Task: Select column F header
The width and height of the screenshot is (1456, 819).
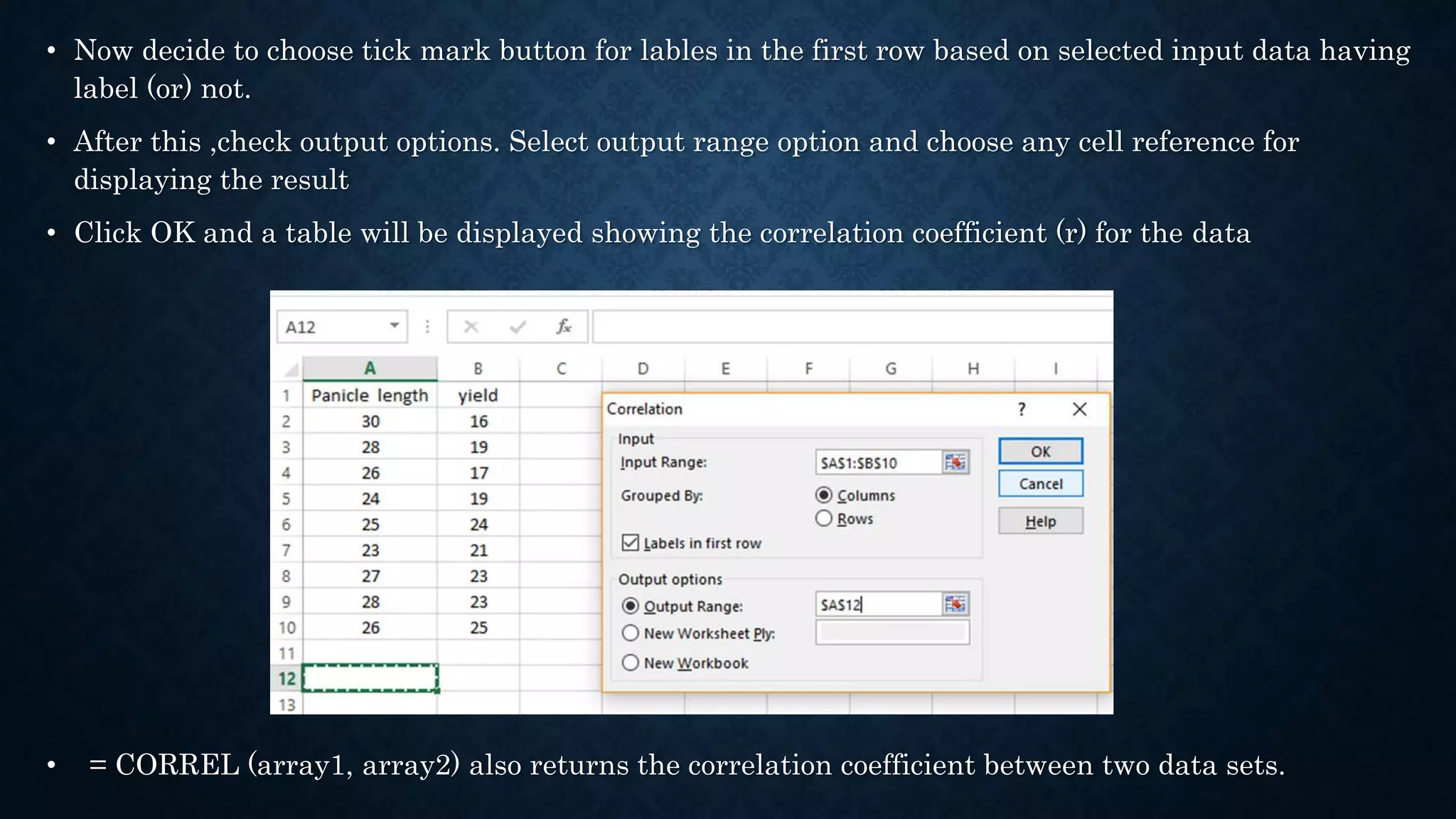Action: [x=808, y=369]
